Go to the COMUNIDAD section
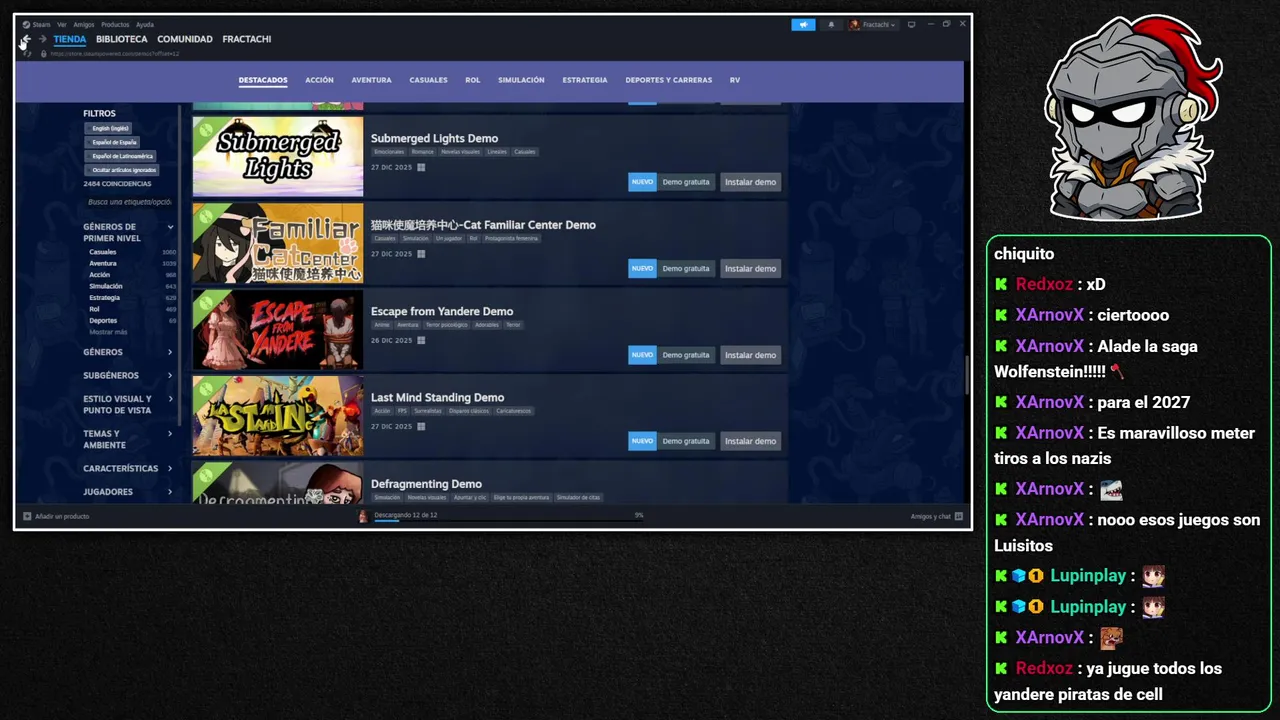Viewport: 1280px width, 720px height. [x=185, y=39]
